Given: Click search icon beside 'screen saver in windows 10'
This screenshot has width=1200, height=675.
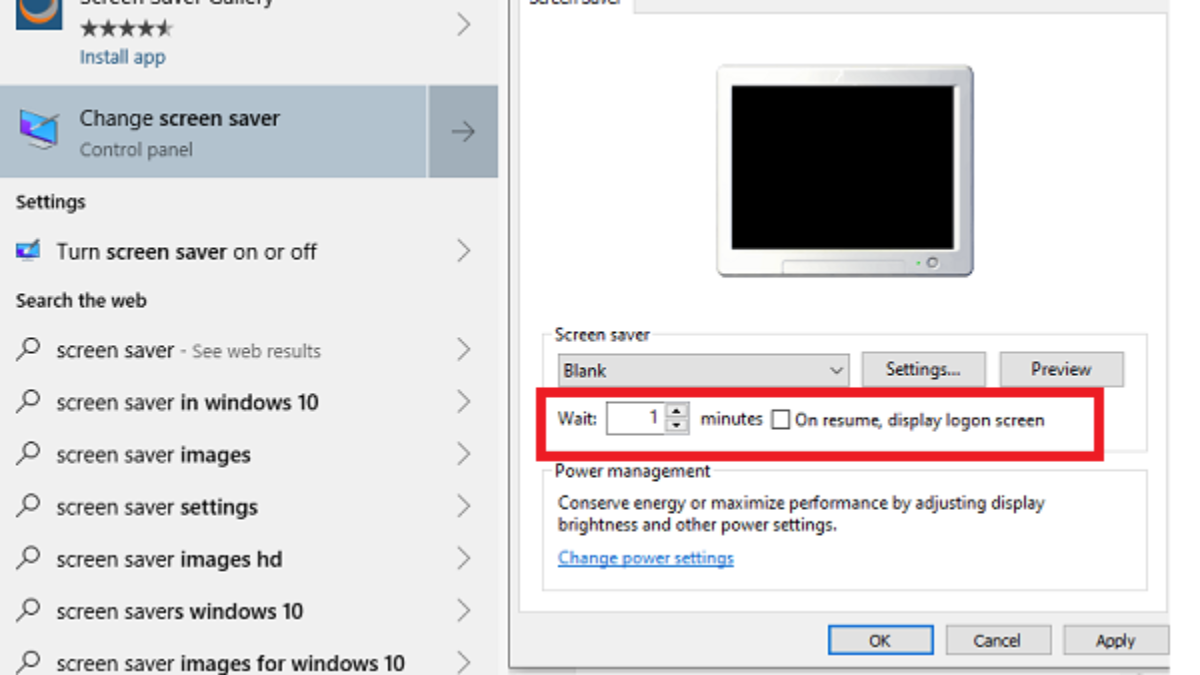Looking at the screenshot, I should coord(29,401).
